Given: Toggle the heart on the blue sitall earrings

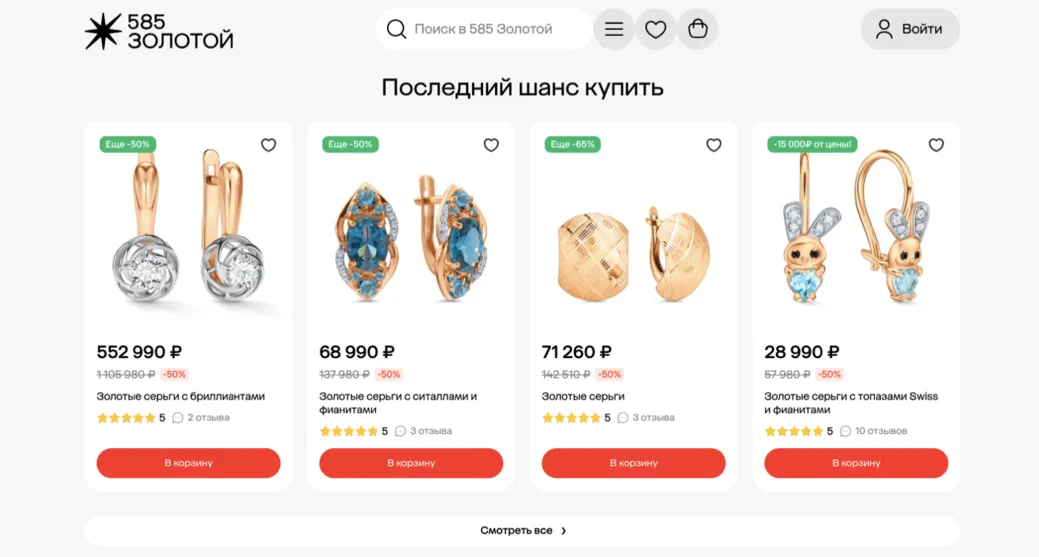Looking at the screenshot, I should click(491, 145).
